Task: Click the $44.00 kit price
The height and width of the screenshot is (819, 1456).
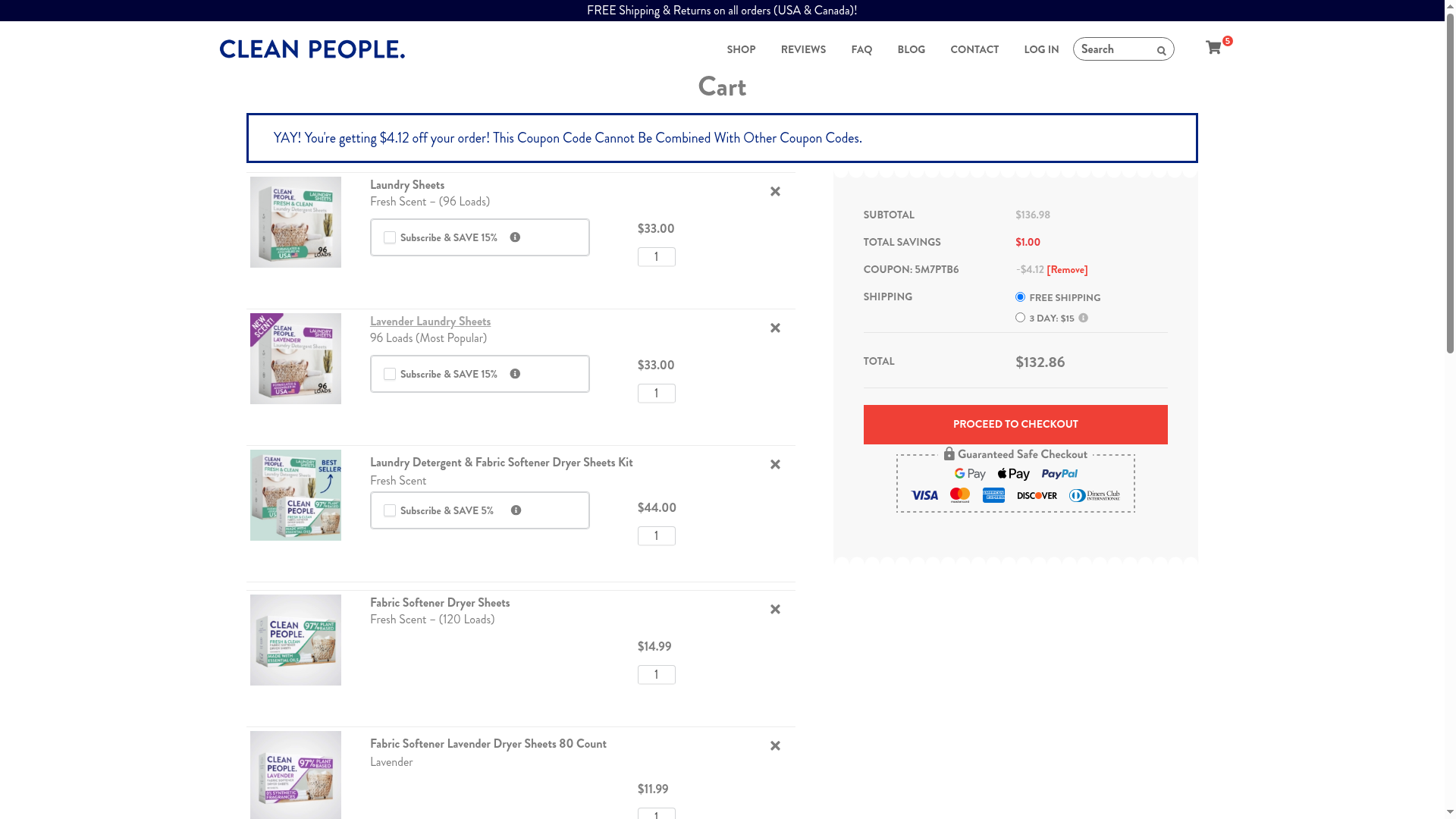Action: click(x=657, y=508)
